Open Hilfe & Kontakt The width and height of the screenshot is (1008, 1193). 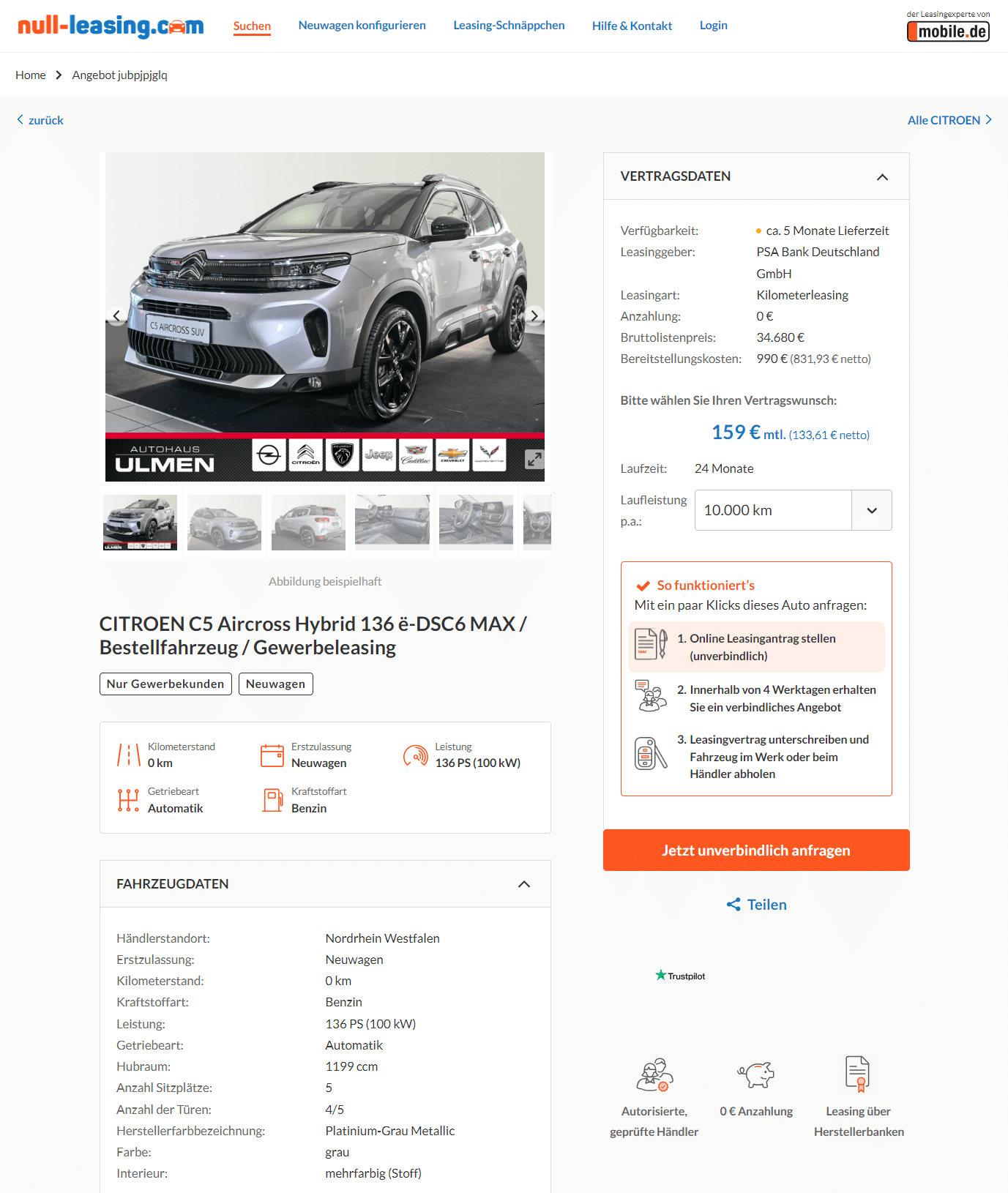pyautogui.click(x=632, y=26)
